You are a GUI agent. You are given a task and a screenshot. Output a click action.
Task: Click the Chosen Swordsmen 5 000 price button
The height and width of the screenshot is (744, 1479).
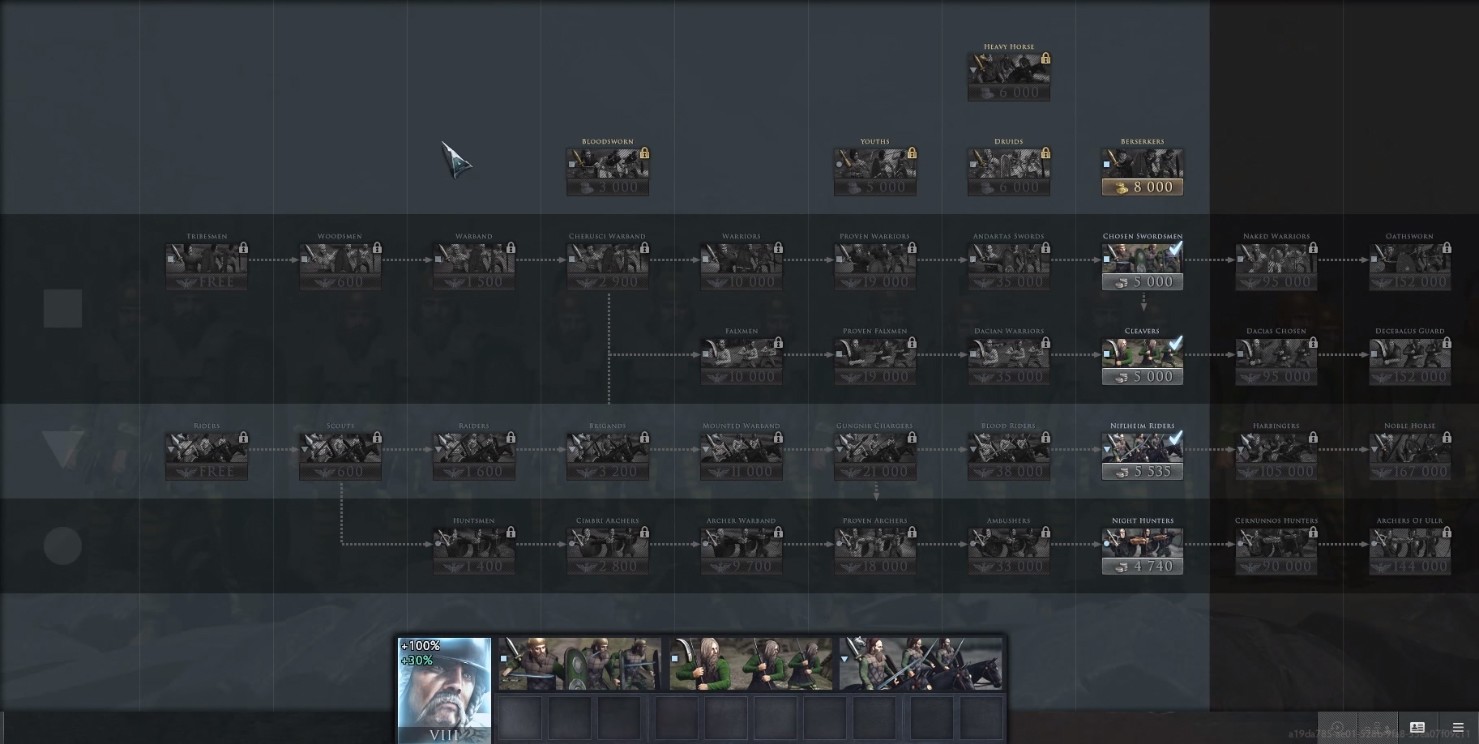[1142, 282]
